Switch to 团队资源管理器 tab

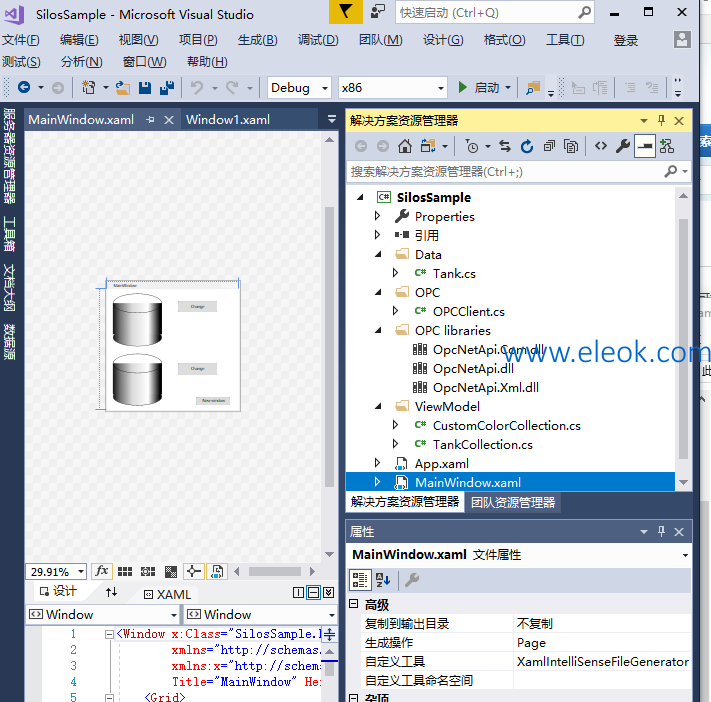(513, 502)
